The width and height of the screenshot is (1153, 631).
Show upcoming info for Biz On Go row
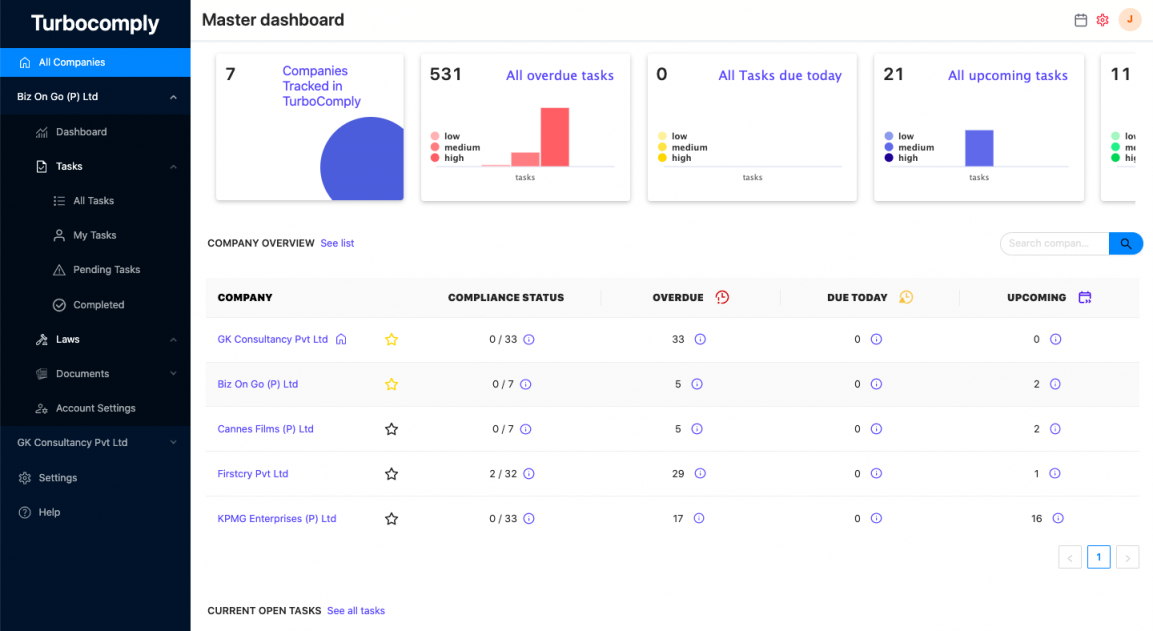pyautogui.click(x=1055, y=384)
